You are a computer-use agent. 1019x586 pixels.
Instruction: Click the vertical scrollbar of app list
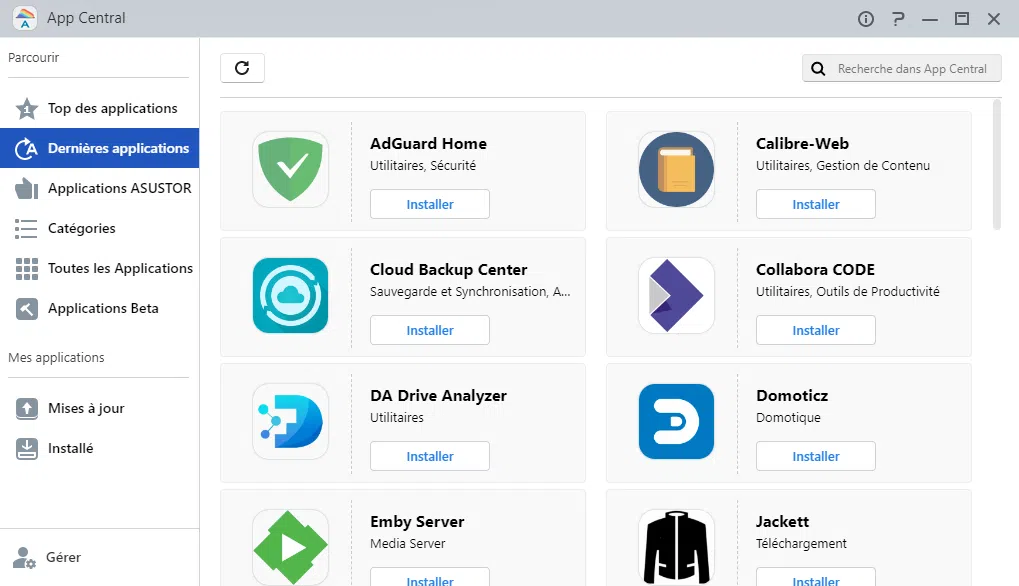(996, 165)
